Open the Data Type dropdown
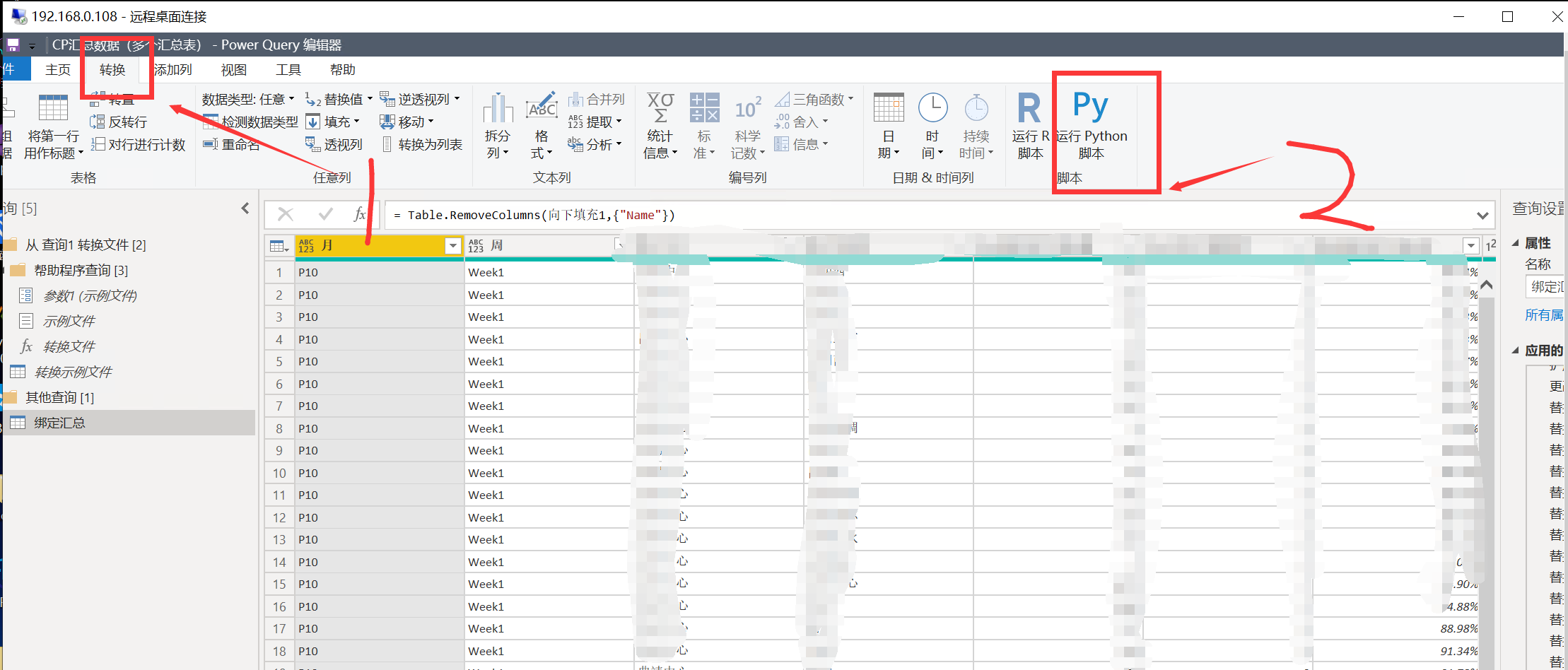1568x670 pixels. (x=248, y=99)
